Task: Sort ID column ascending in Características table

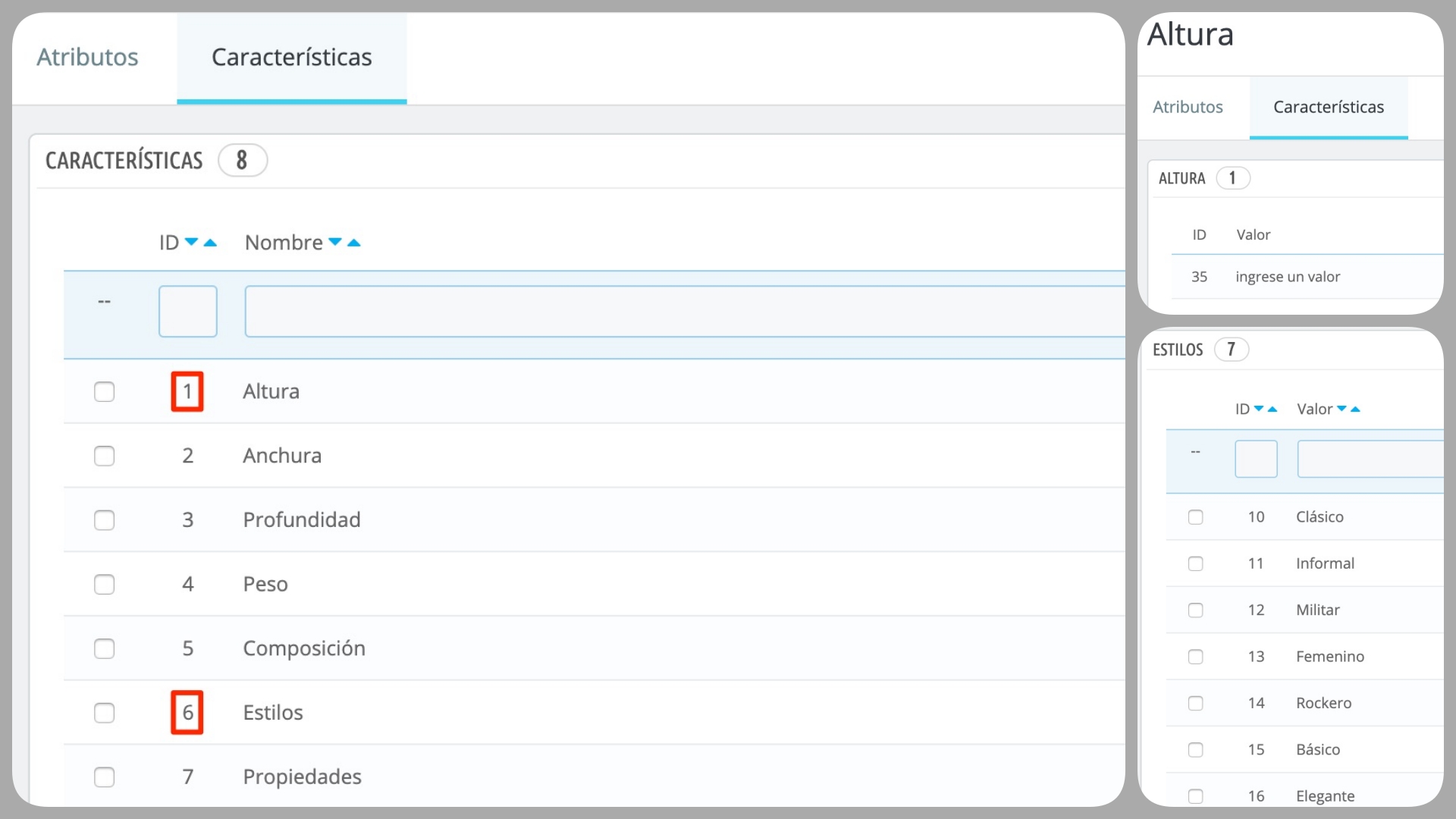Action: point(210,243)
